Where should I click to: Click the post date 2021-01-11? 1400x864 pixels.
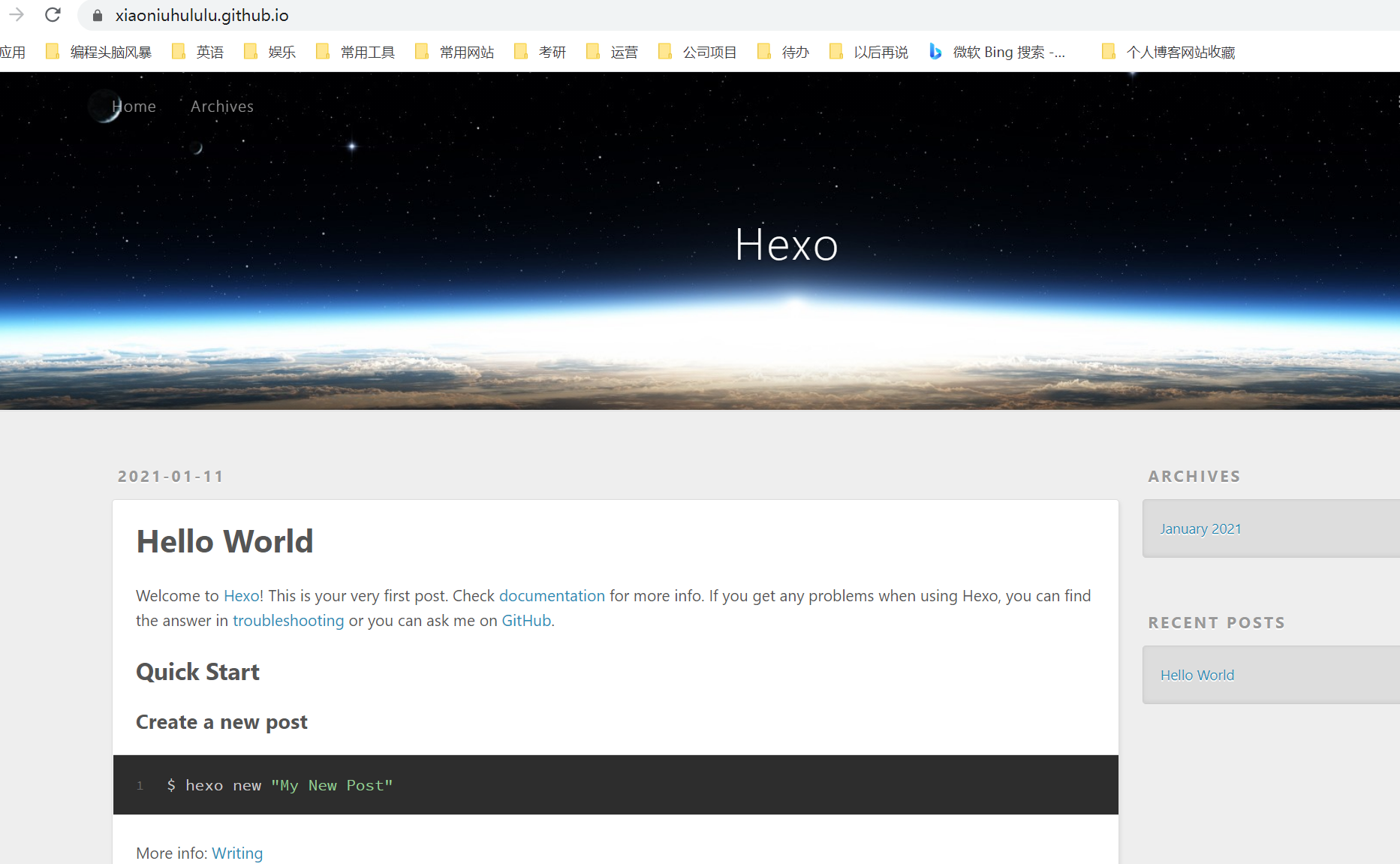click(171, 477)
